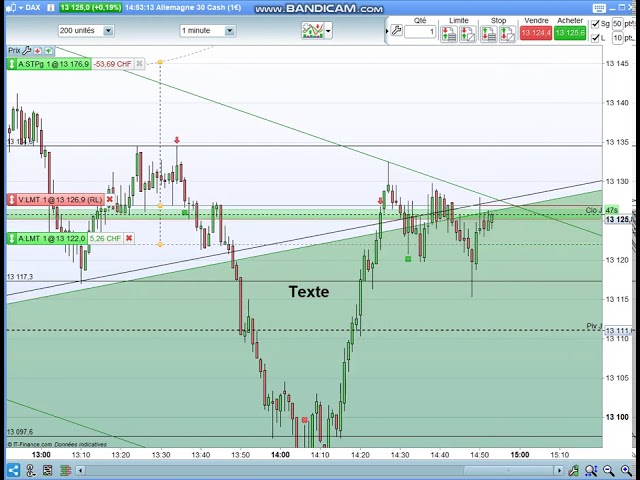Click the first Limite order icon

pyautogui.click(x=449, y=33)
